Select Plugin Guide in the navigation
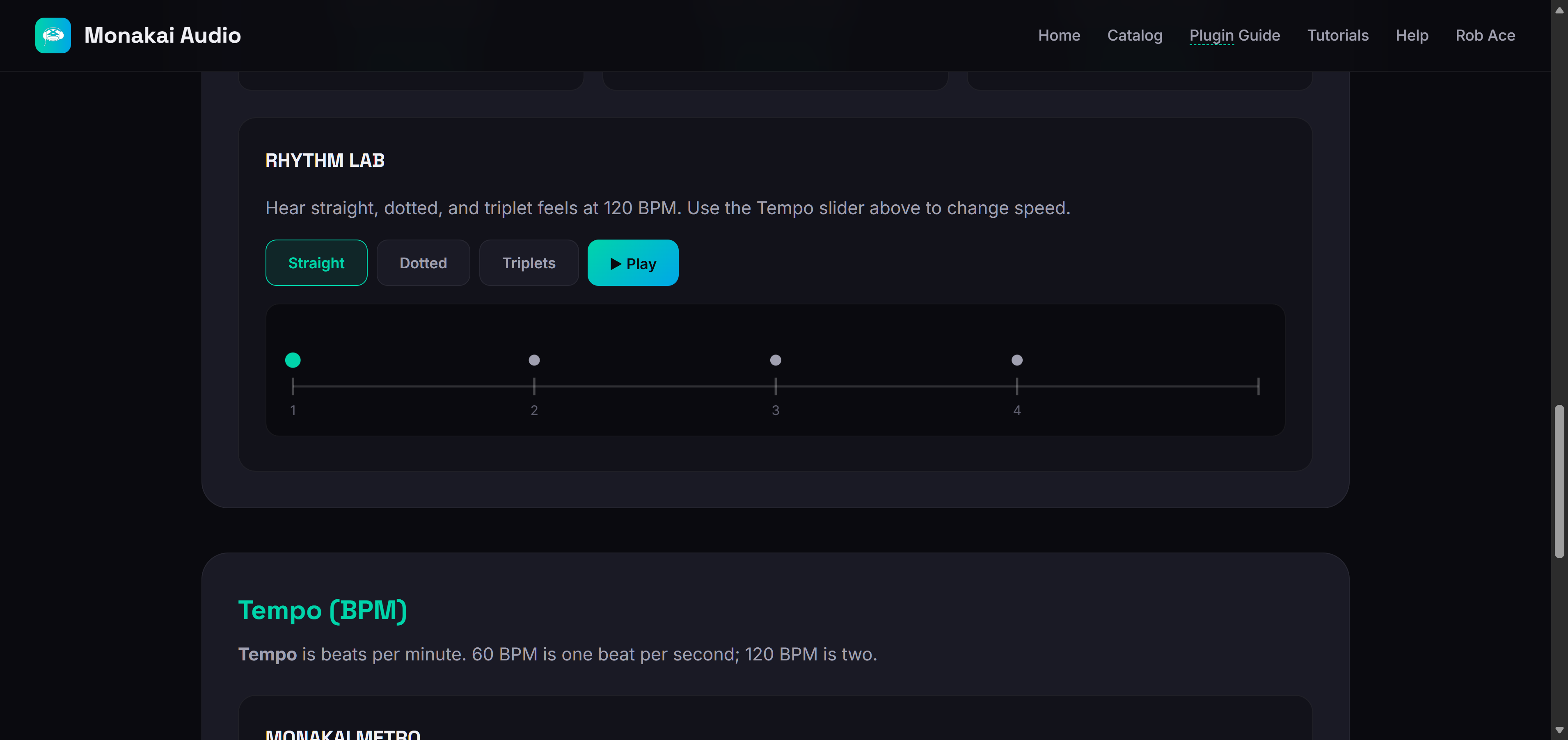The height and width of the screenshot is (740, 1568). pyautogui.click(x=1234, y=35)
